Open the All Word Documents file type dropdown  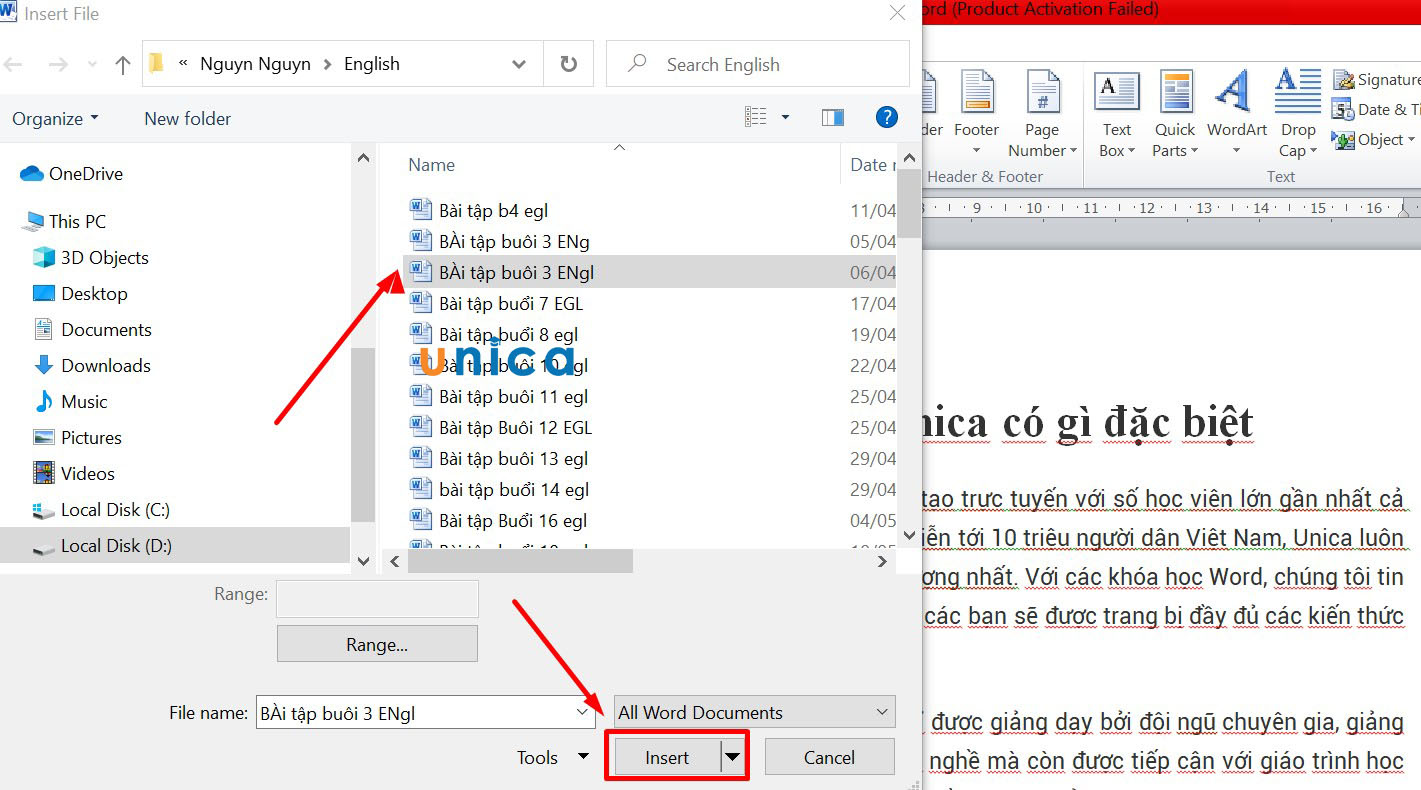click(755, 713)
